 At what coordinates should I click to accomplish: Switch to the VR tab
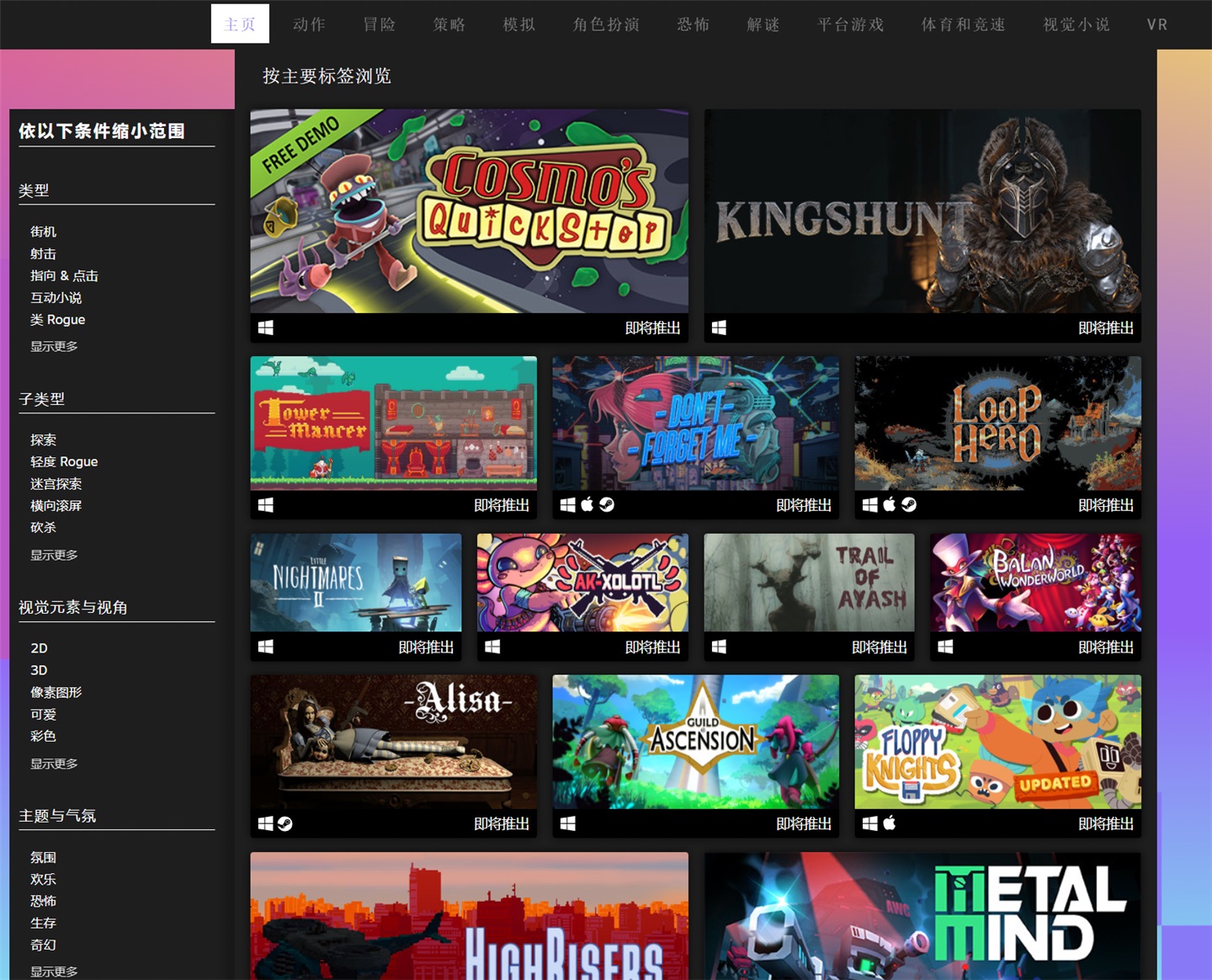(x=1157, y=24)
